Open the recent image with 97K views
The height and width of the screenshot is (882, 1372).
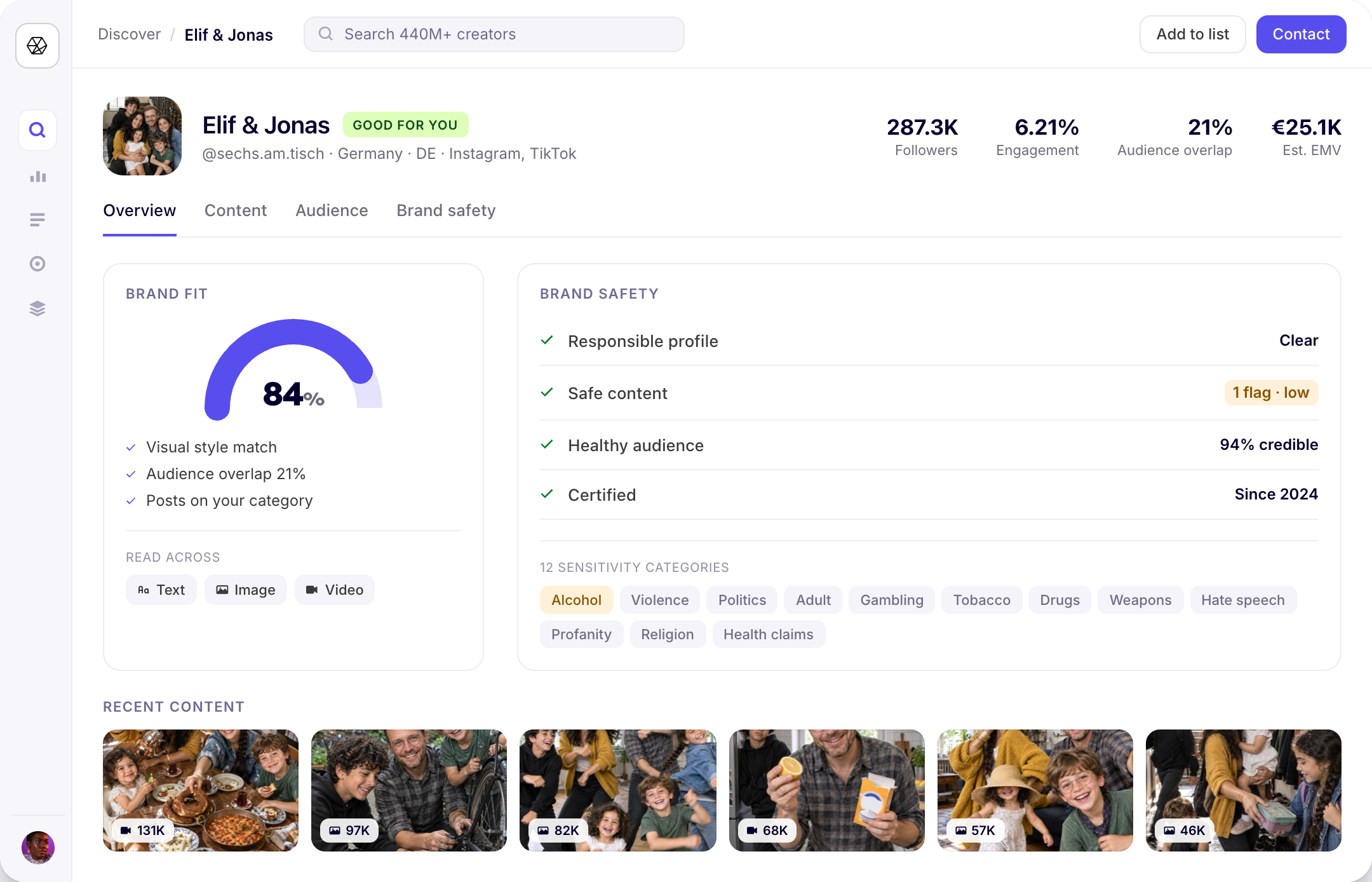click(x=409, y=790)
